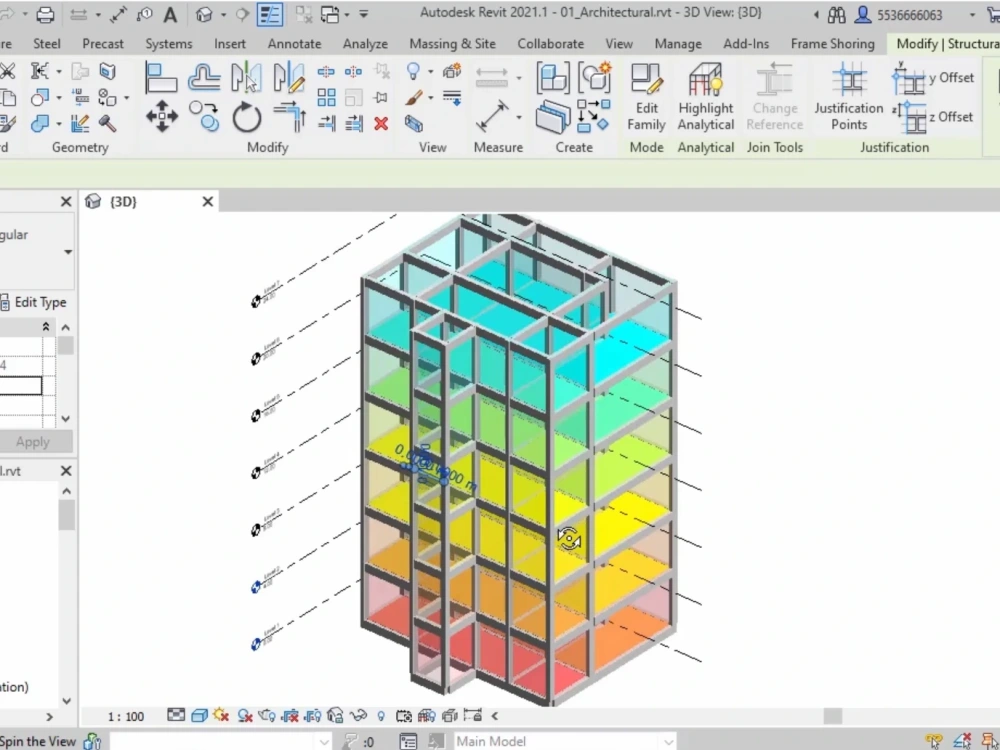Select the {3D} view tab
This screenshot has height=750, width=1000.
pos(122,201)
